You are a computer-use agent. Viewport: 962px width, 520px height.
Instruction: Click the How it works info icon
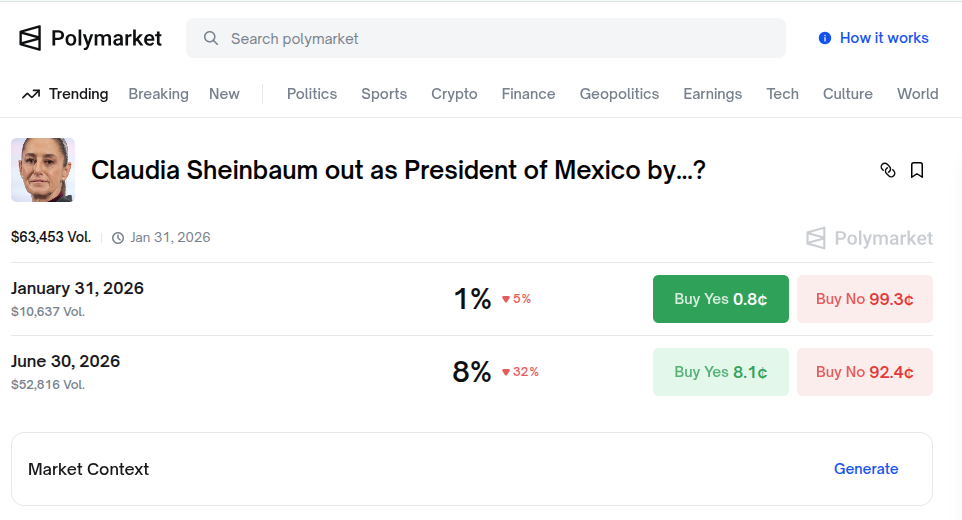click(825, 38)
